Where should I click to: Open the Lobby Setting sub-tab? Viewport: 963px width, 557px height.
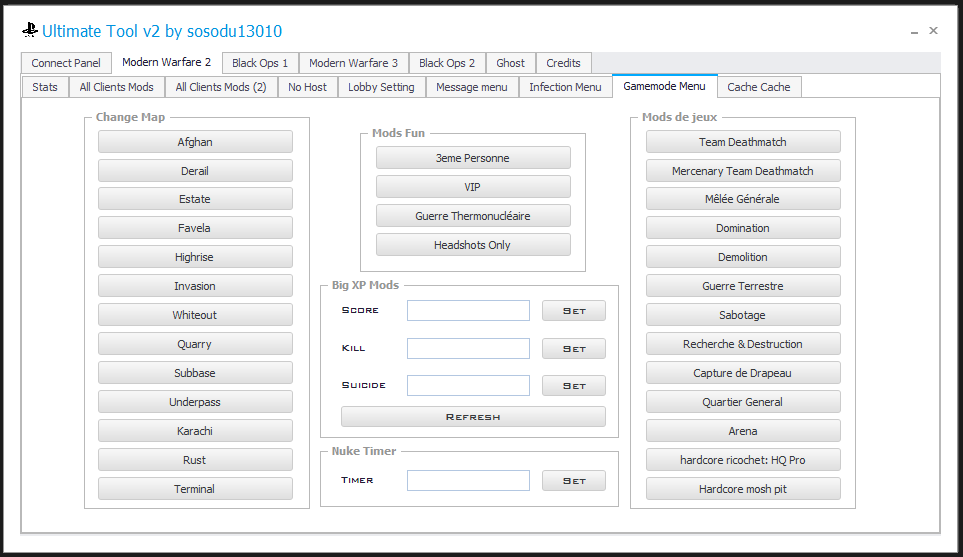[x=381, y=87]
